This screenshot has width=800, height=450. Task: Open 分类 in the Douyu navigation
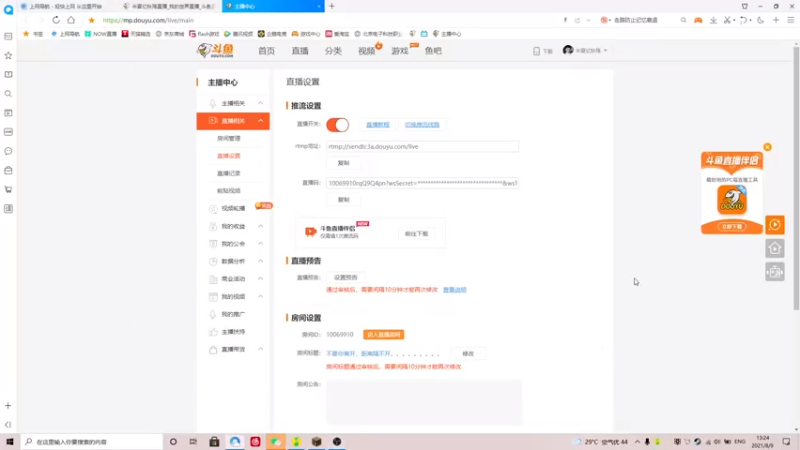333,51
